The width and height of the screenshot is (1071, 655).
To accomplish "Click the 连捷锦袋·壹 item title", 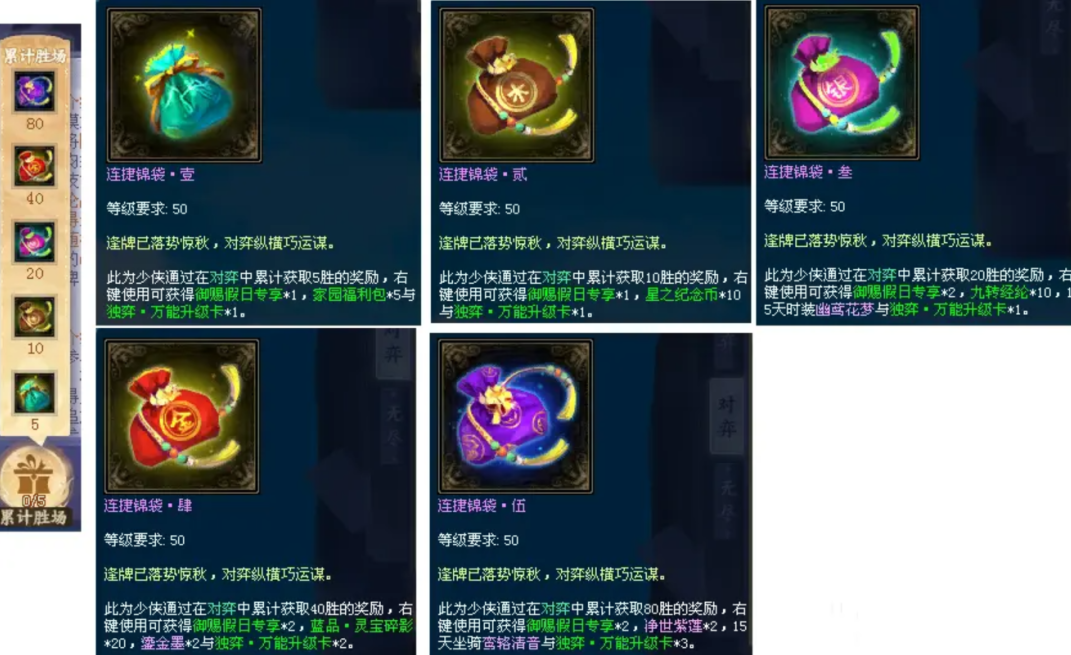I will coord(150,174).
